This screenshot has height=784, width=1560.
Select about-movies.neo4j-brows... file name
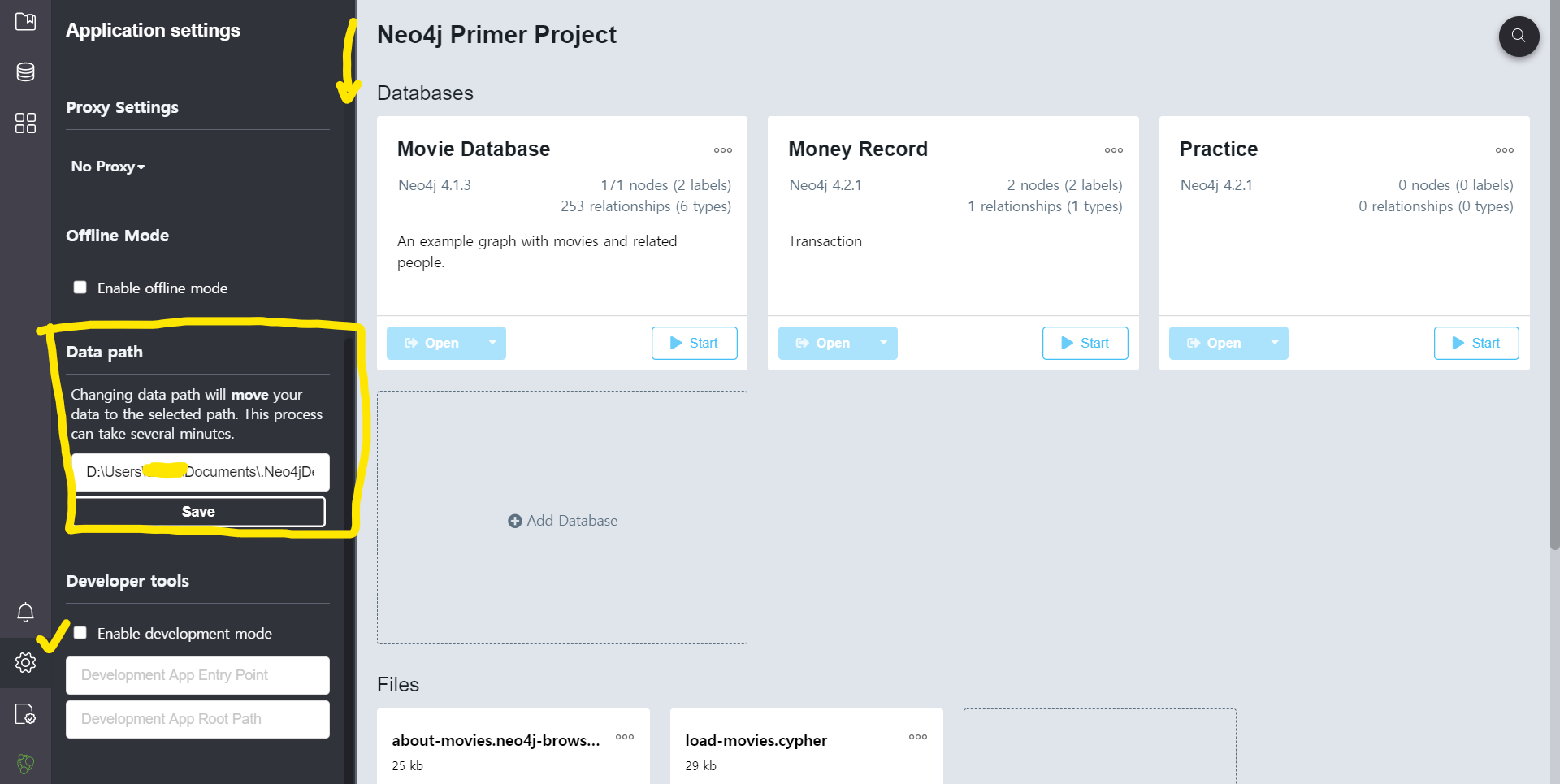[496, 740]
